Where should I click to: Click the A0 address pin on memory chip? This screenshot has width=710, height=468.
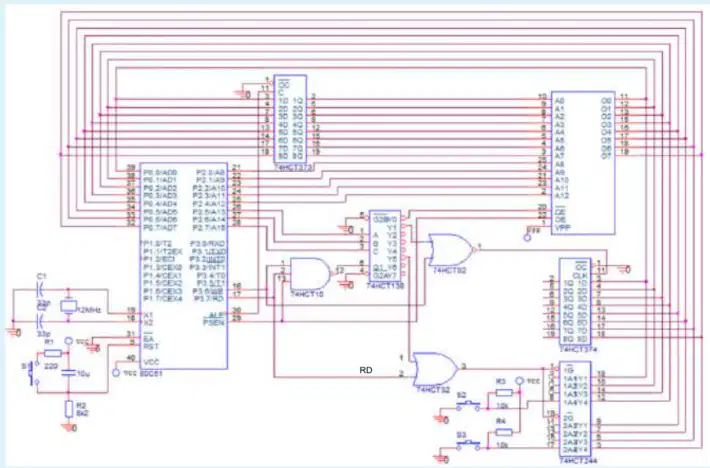click(x=560, y=101)
